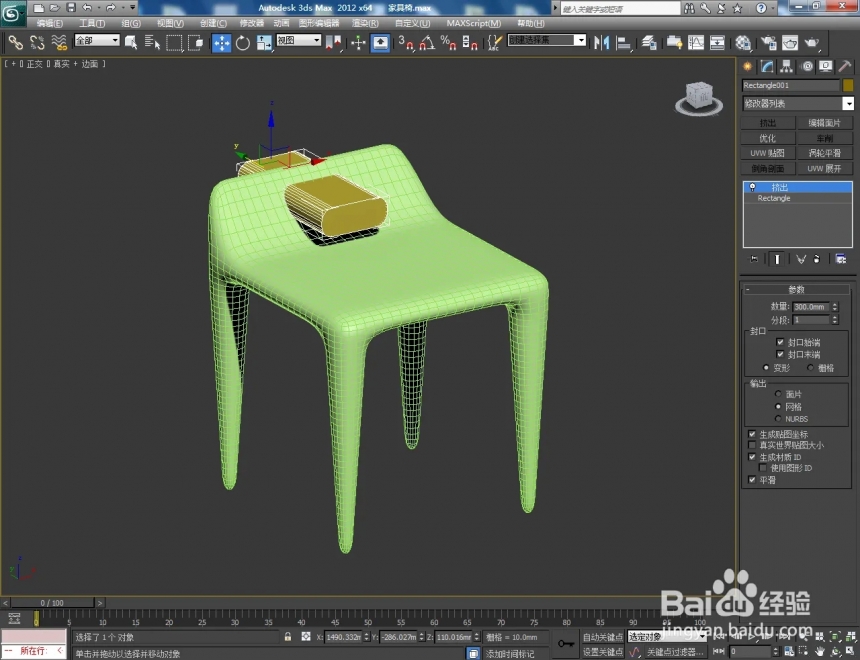860x660 pixels.
Task: Select the NURBS output radio button
Action: [x=778, y=419]
